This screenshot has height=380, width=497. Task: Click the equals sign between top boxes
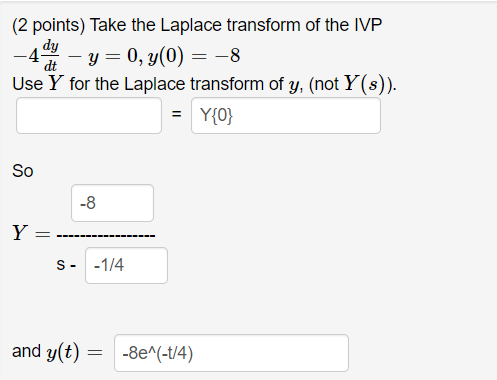tap(176, 114)
